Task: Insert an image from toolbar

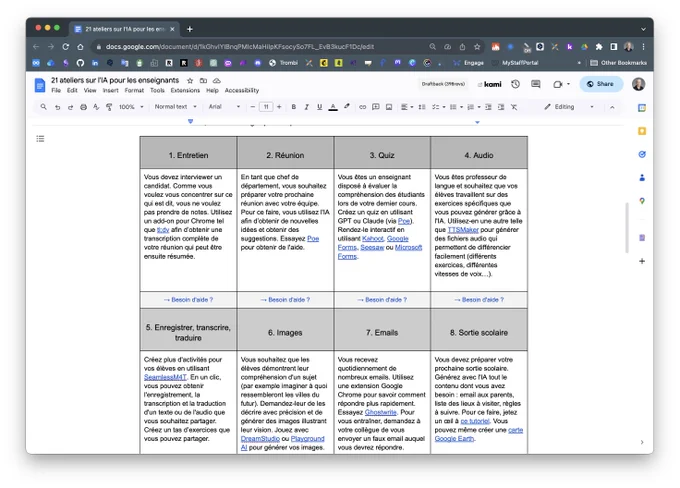Action: click(x=389, y=107)
